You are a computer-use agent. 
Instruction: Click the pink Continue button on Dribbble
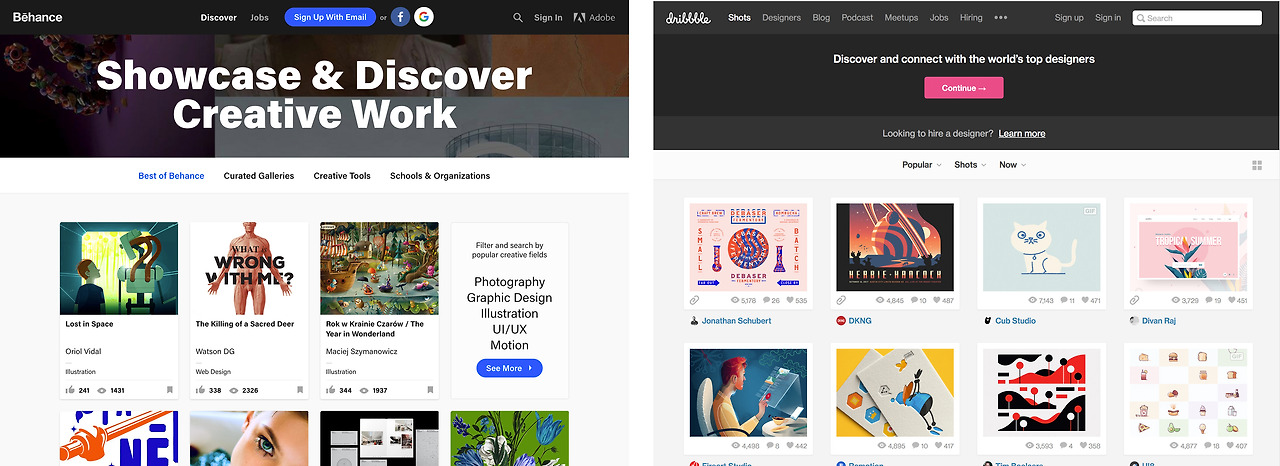pos(964,88)
